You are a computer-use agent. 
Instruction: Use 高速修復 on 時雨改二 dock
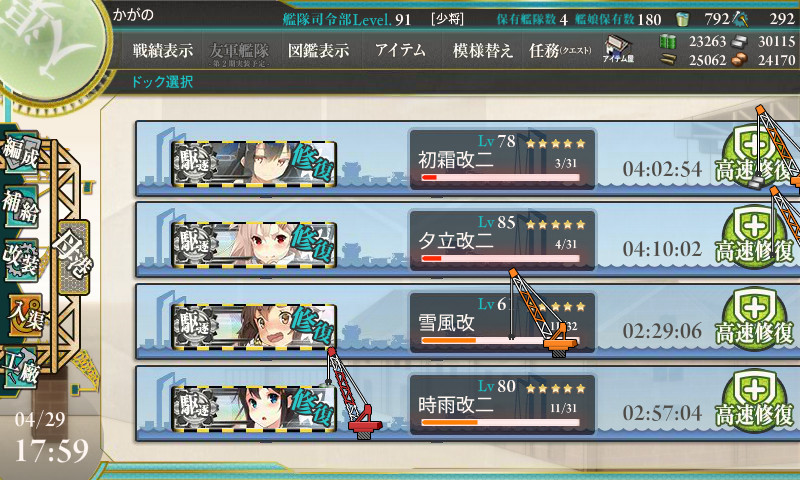click(x=754, y=403)
